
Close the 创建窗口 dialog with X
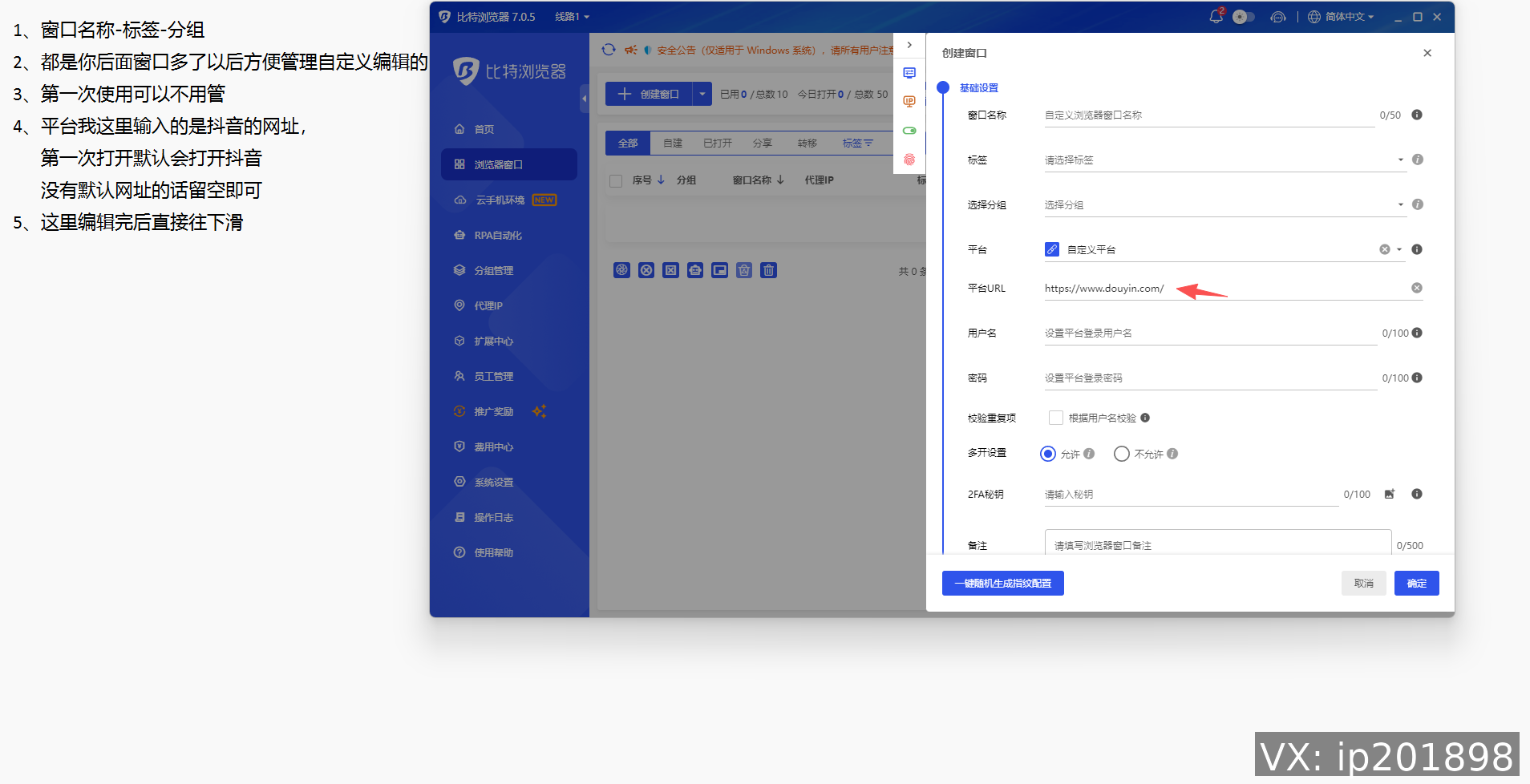[1427, 53]
